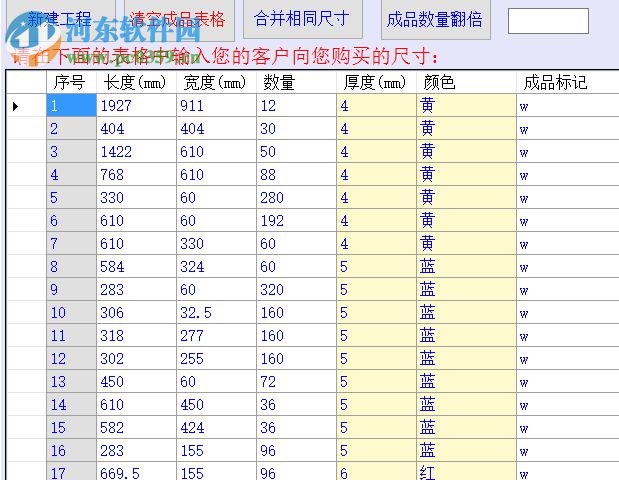
Task: Select the 成品标记 cell w in row 6
Action: (x=568, y=221)
